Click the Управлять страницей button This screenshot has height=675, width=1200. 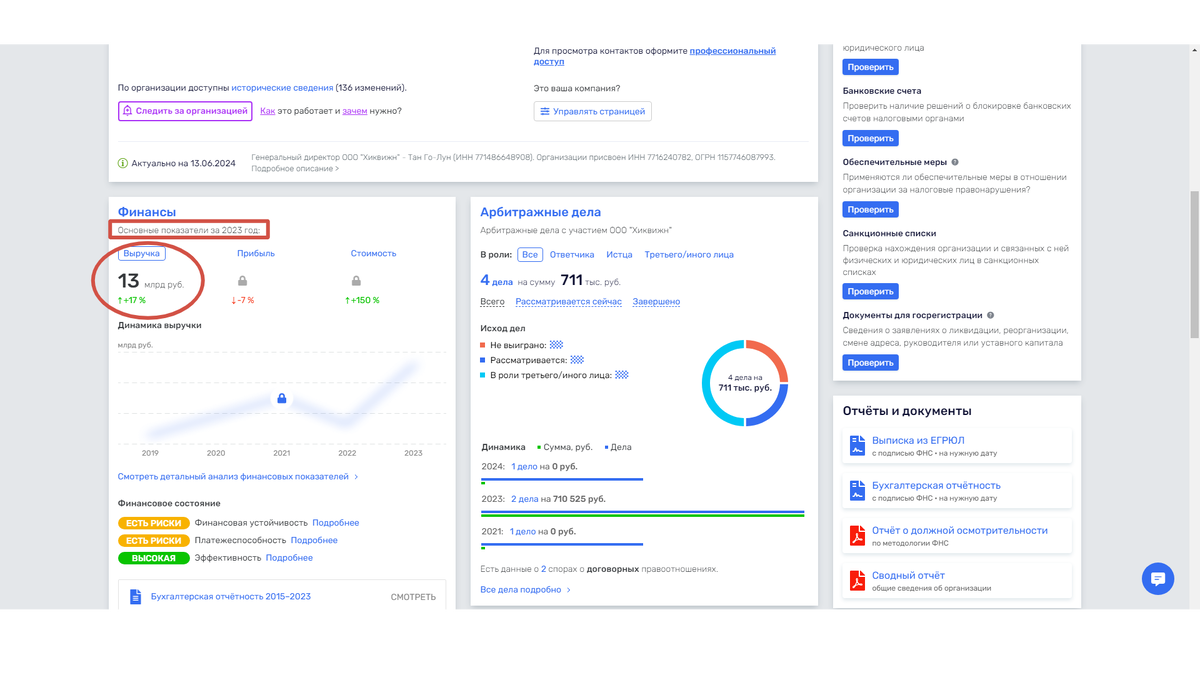(x=593, y=111)
